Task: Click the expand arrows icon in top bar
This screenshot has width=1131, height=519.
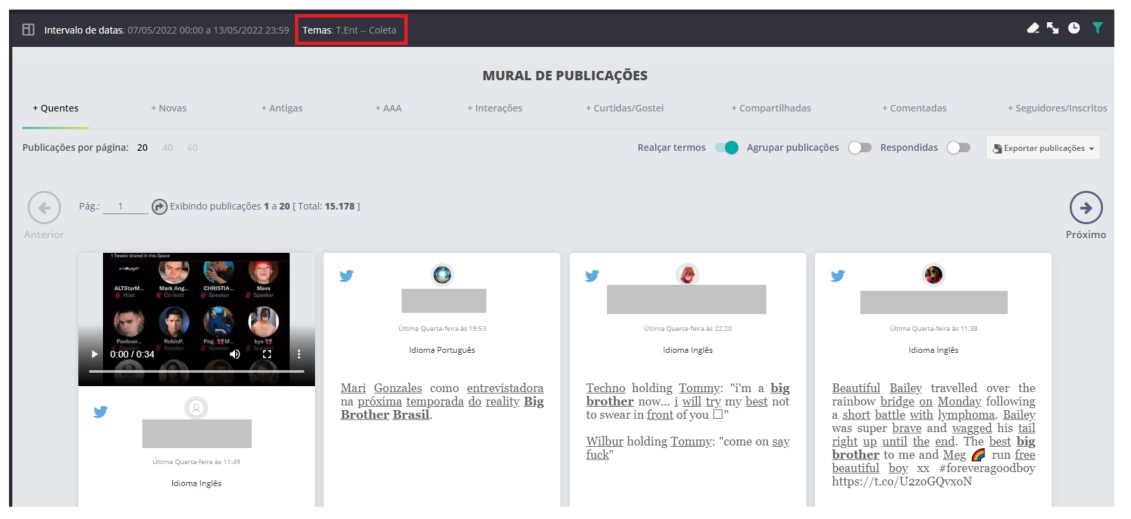Action: coord(1053,28)
